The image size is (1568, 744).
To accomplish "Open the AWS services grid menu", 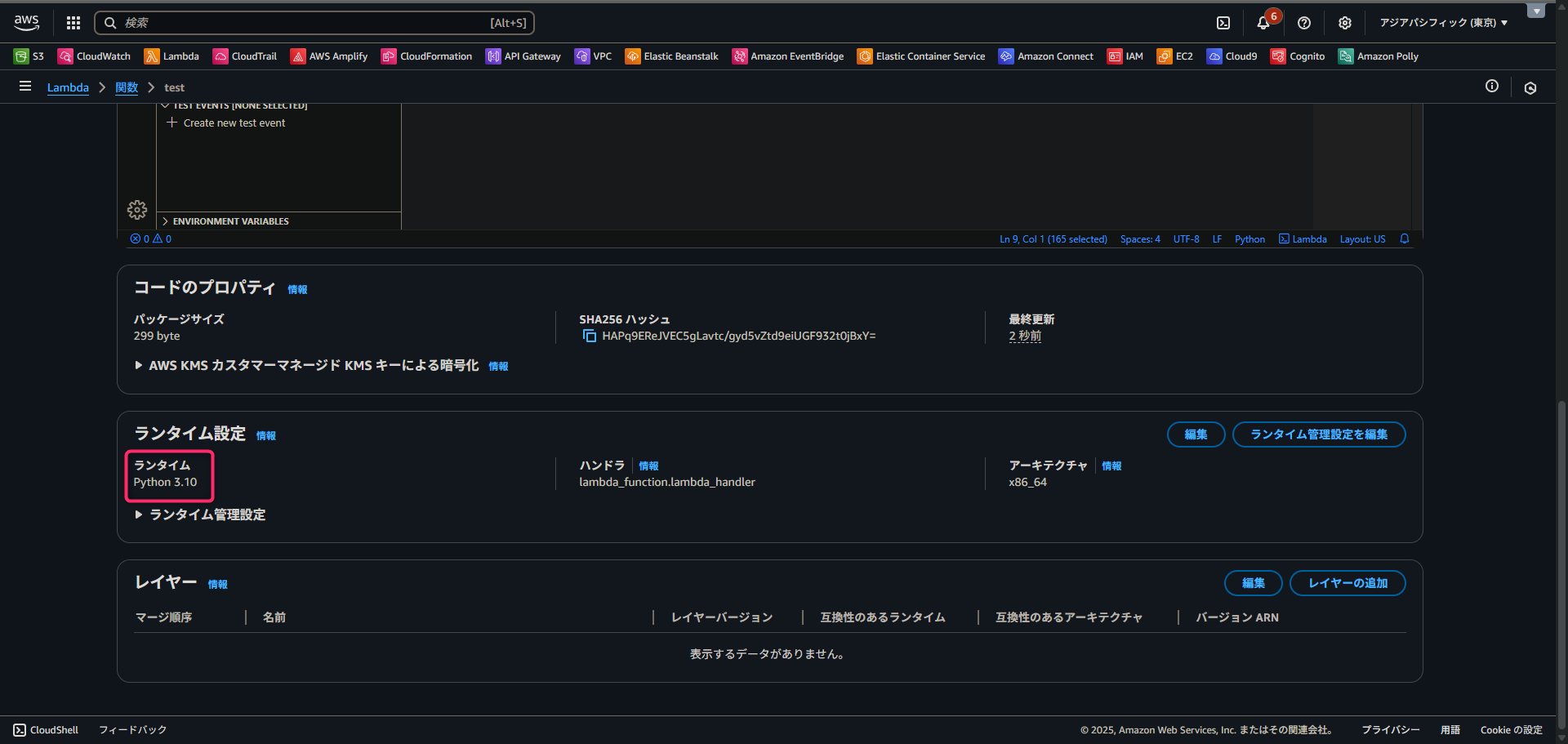I will tap(73, 23).
